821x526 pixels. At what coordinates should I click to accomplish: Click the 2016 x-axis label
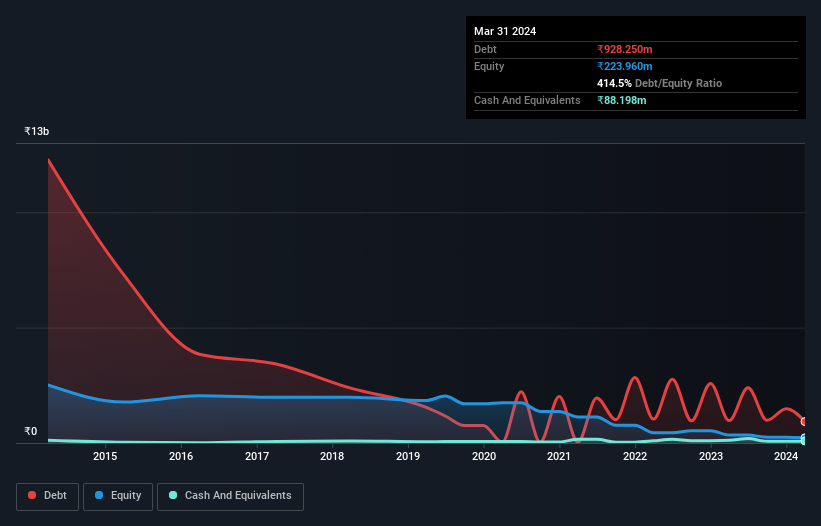(x=181, y=456)
